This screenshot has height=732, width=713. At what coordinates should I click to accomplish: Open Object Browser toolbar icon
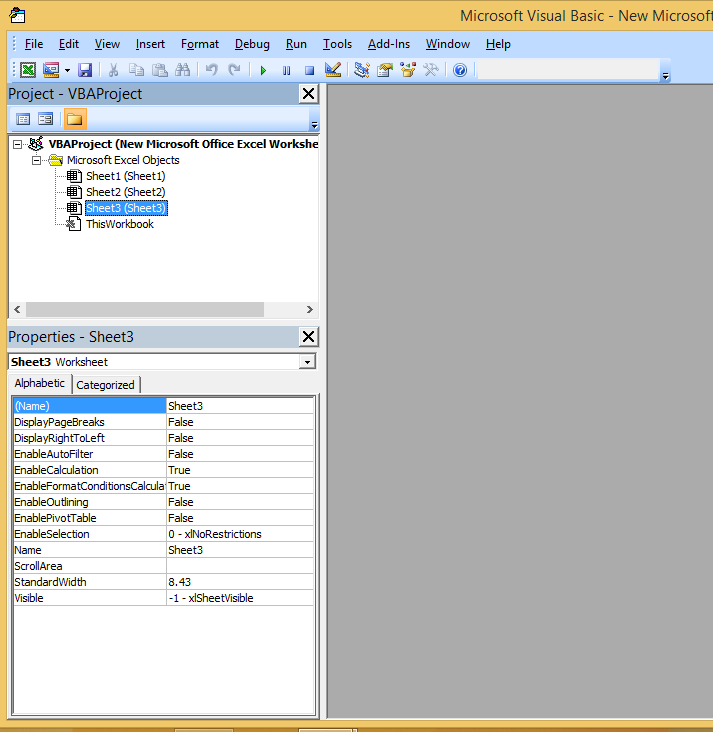click(408, 70)
